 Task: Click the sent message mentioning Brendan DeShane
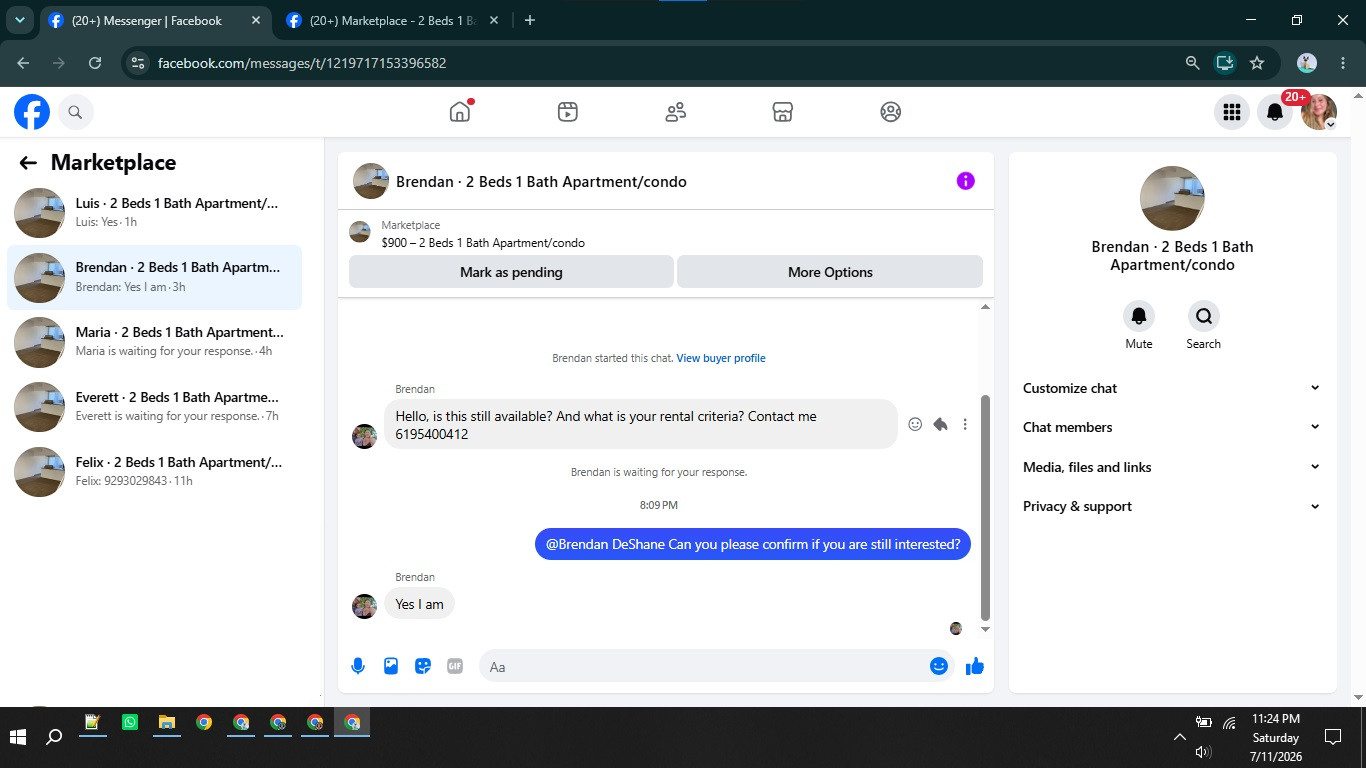(753, 544)
